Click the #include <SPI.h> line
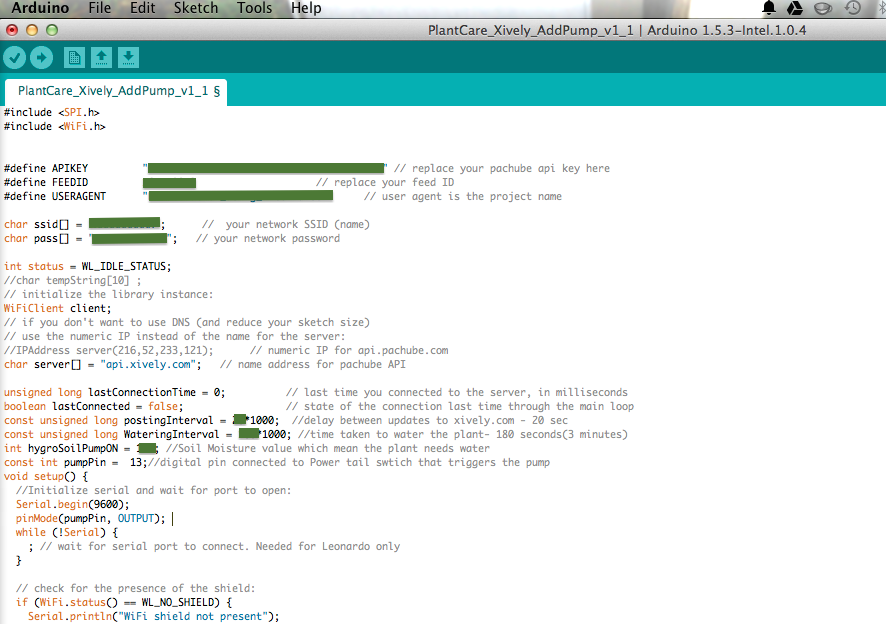The width and height of the screenshot is (886, 624). [x=51, y=112]
